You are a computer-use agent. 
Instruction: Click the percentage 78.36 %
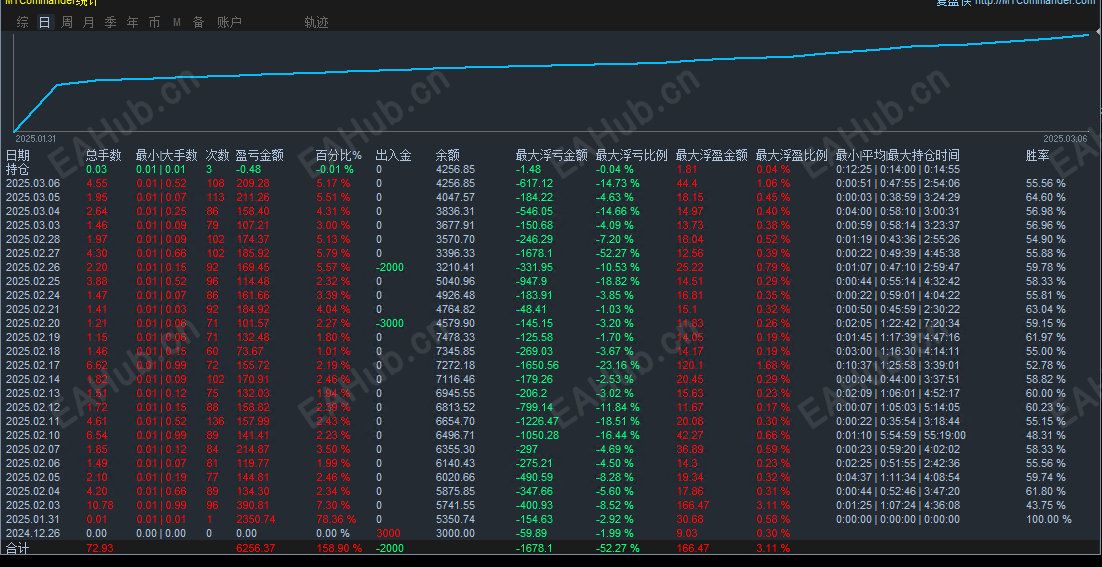(336, 519)
